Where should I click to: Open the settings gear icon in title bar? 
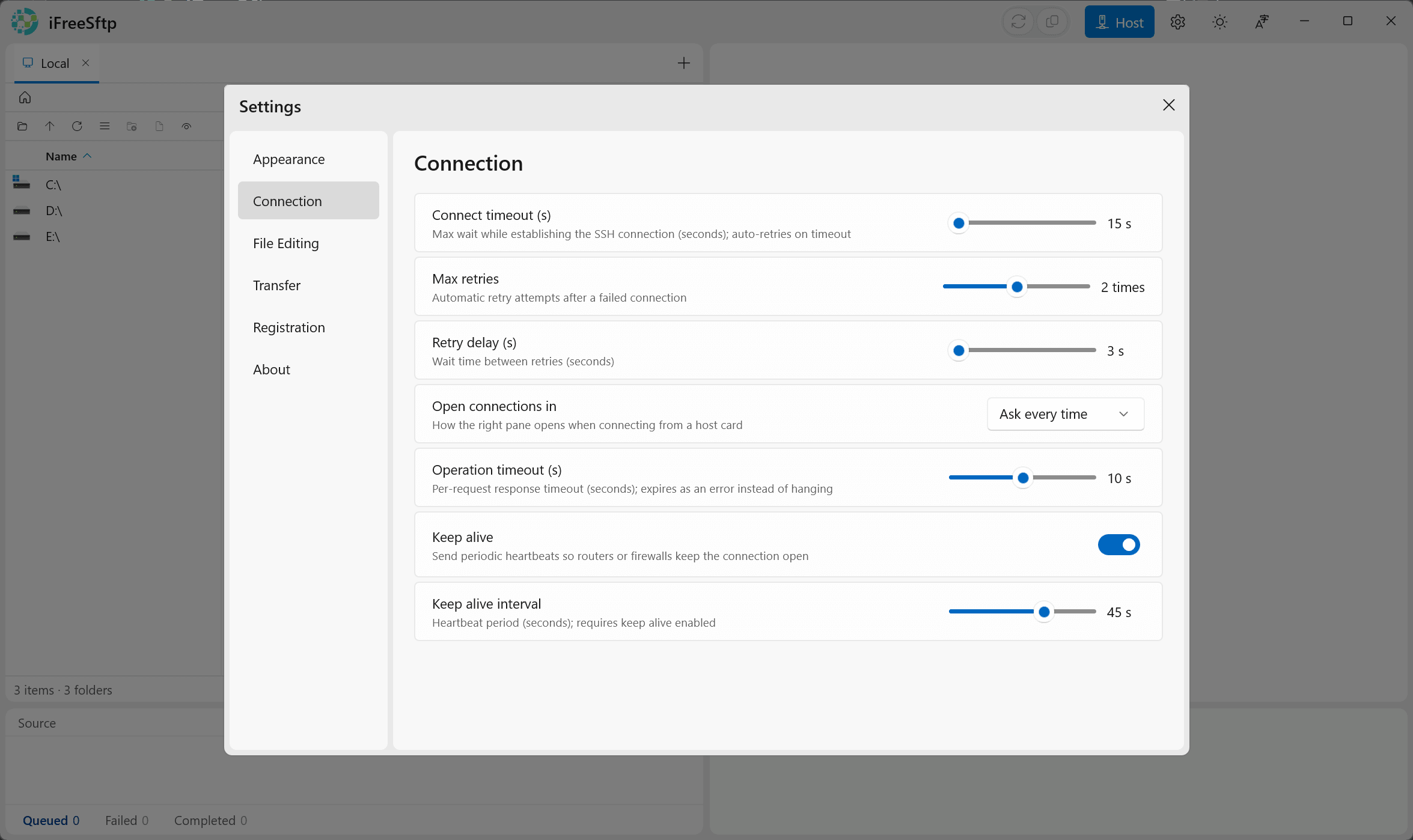[x=1177, y=22]
